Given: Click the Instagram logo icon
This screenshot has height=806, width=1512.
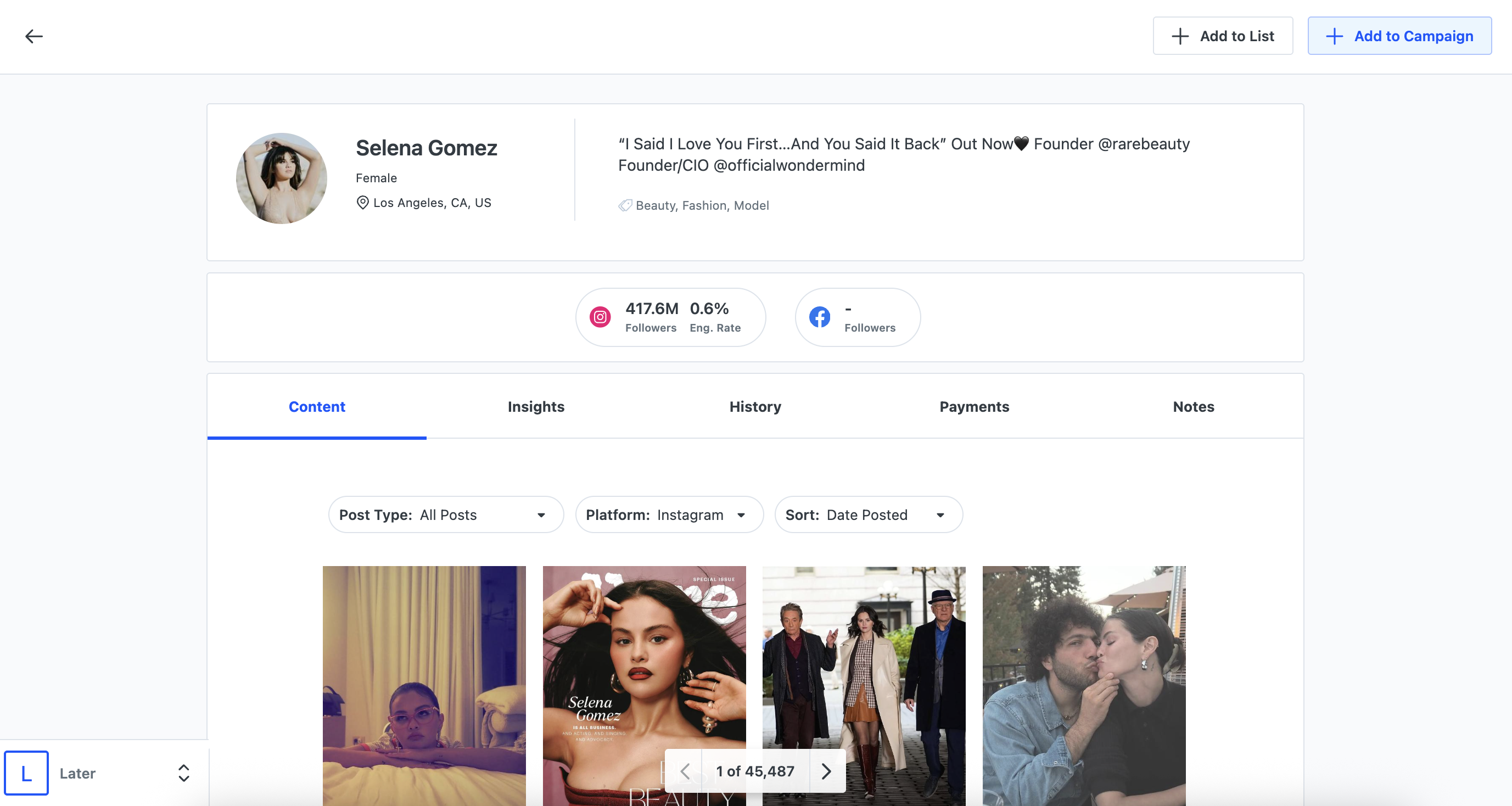Looking at the screenshot, I should [x=600, y=317].
